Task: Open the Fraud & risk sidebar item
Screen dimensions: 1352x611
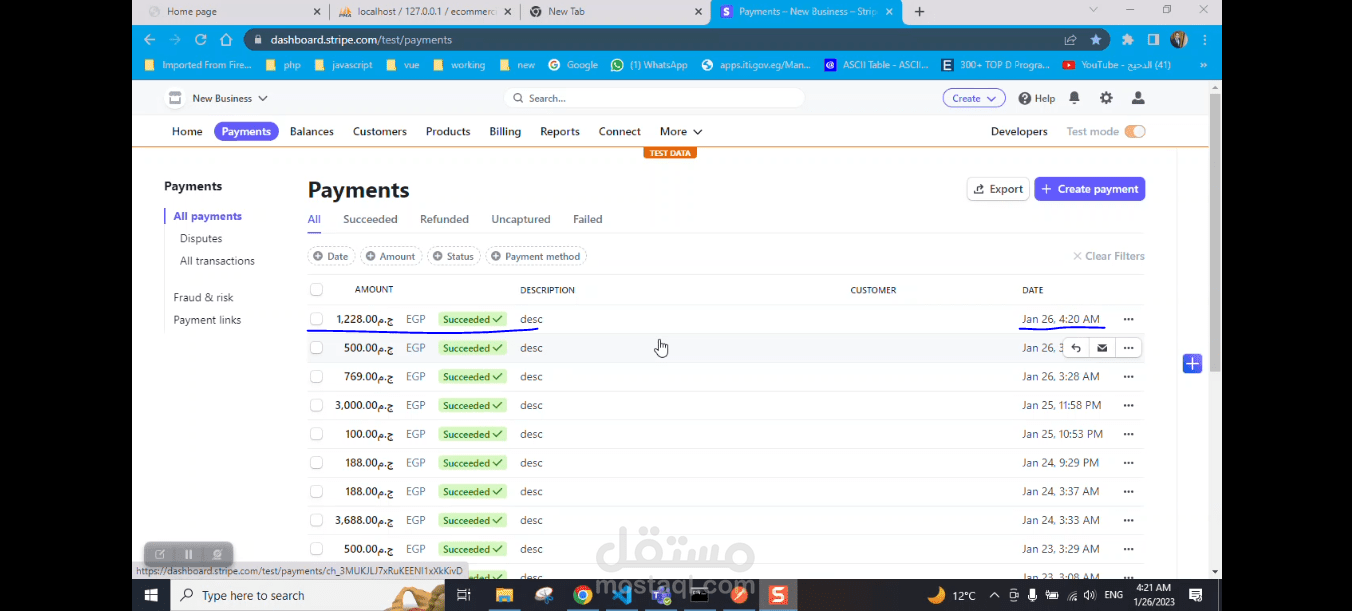Action: tap(203, 298)
